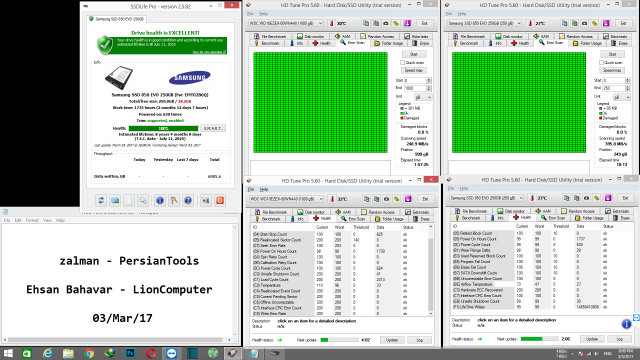Click the camera screenshot icon in the Samsung Health window
Image resolution: width=640 pixels, height=360 pixels.
[587, 198]
